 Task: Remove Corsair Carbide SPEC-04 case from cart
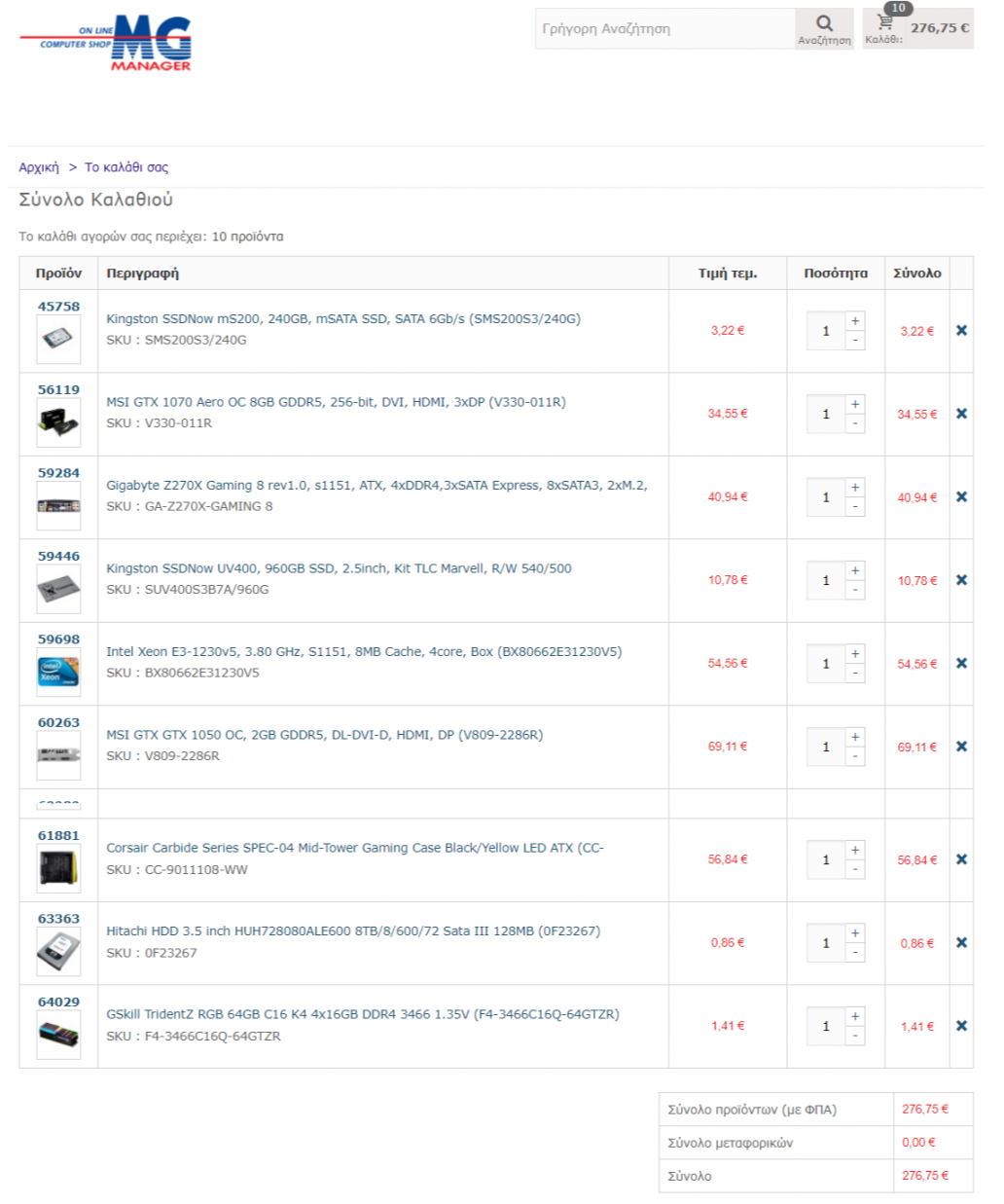coord(961,859)
